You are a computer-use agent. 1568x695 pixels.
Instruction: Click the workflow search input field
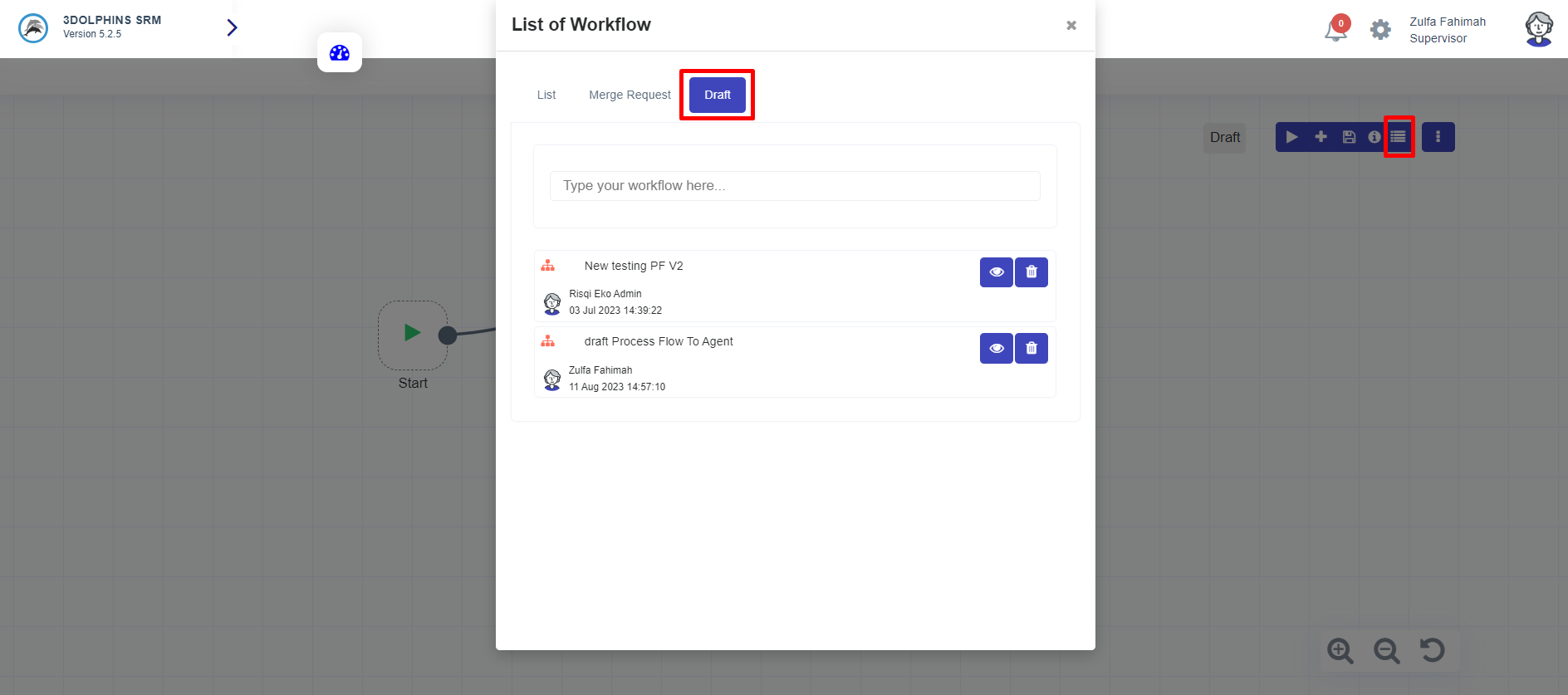point(794,186)
